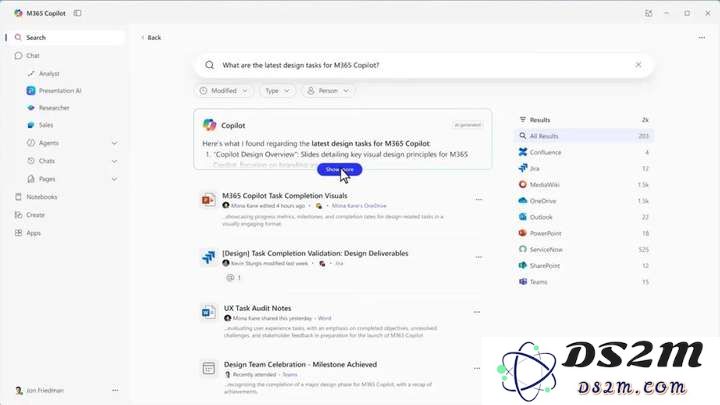720x405 pixels.
Task: Click the AI generated badge
Action: pos(467,125)
